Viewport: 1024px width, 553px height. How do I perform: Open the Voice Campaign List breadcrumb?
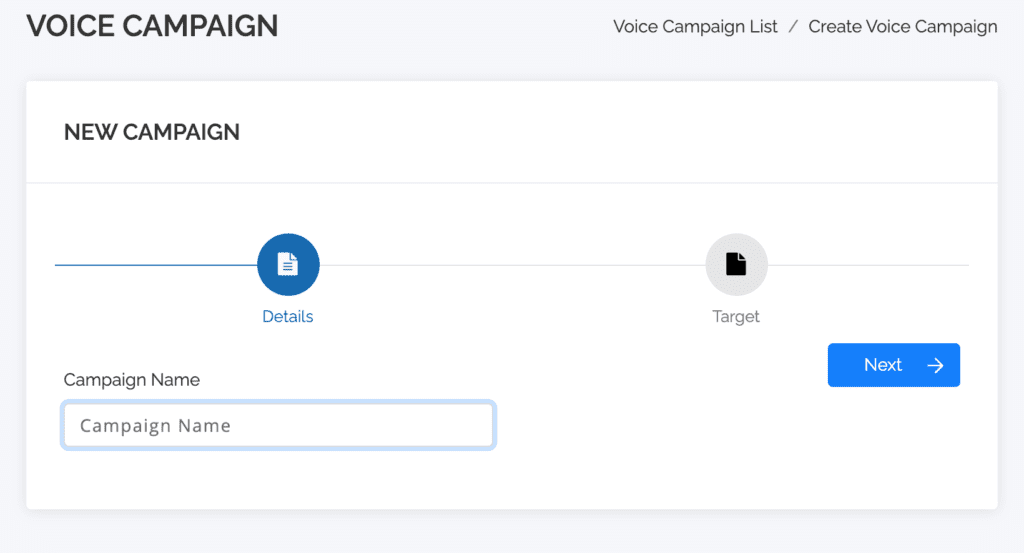pyautogui.click(x=695, y=27)
